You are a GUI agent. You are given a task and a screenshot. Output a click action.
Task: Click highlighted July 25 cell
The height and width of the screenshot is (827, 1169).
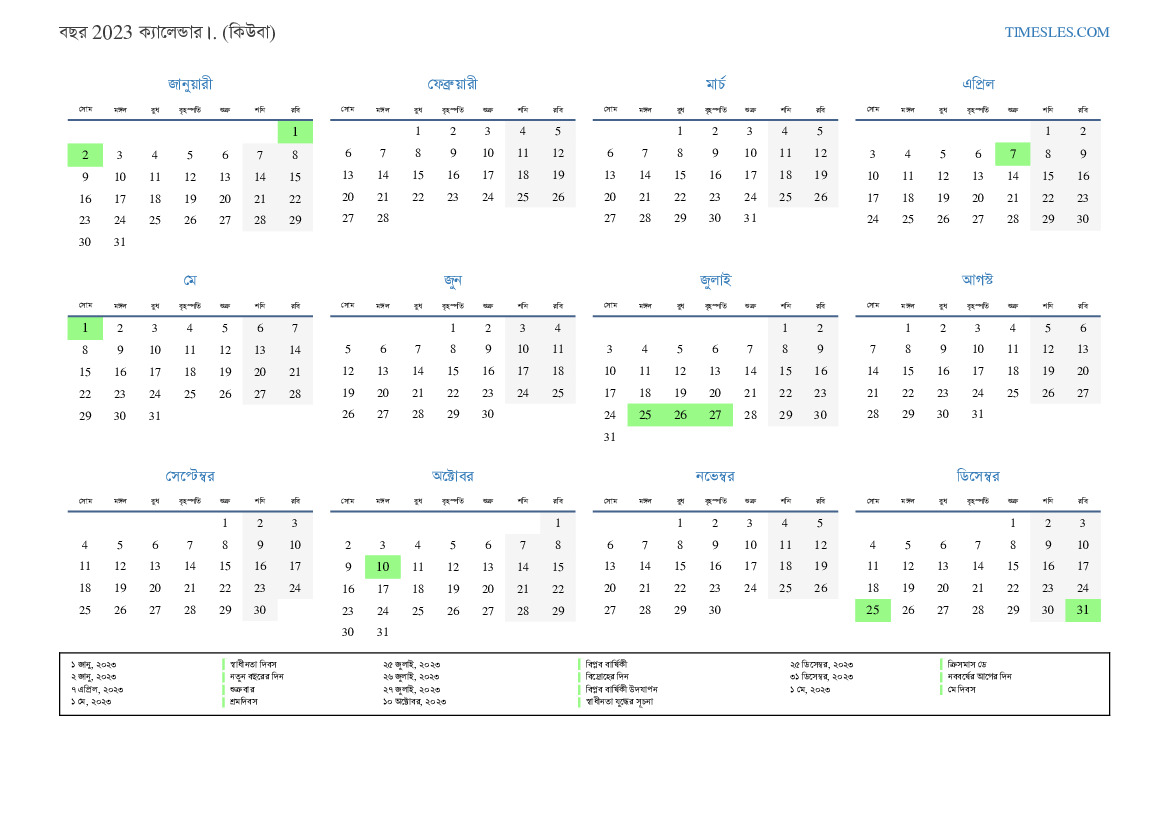click(x=645, y=415)
